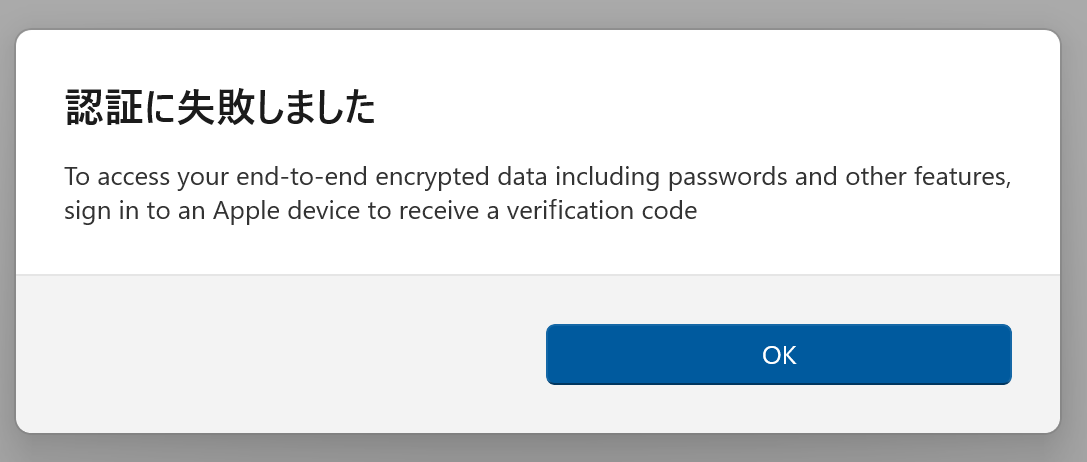Click the second line of the error message

[x=380, y=212]
